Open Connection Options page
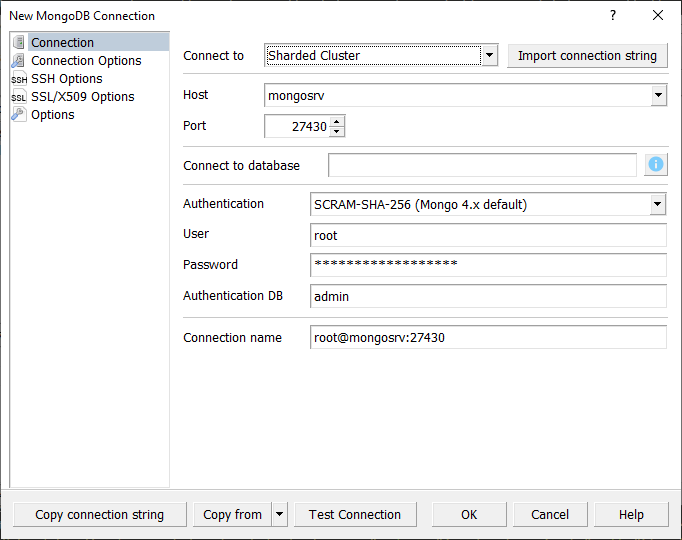This screenshot has height=540, width=682. (86, 61)
